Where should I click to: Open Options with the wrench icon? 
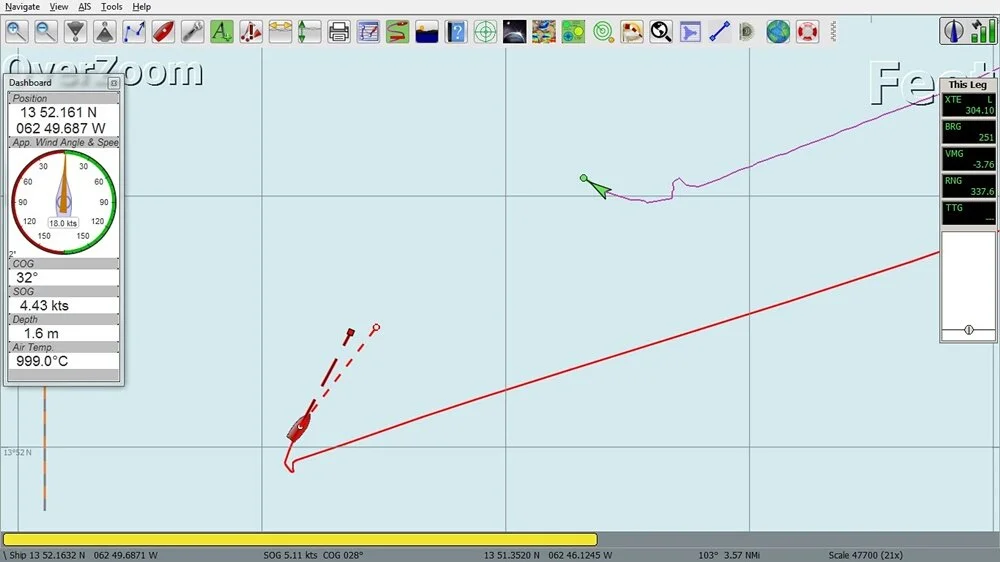tap(192, 31)
